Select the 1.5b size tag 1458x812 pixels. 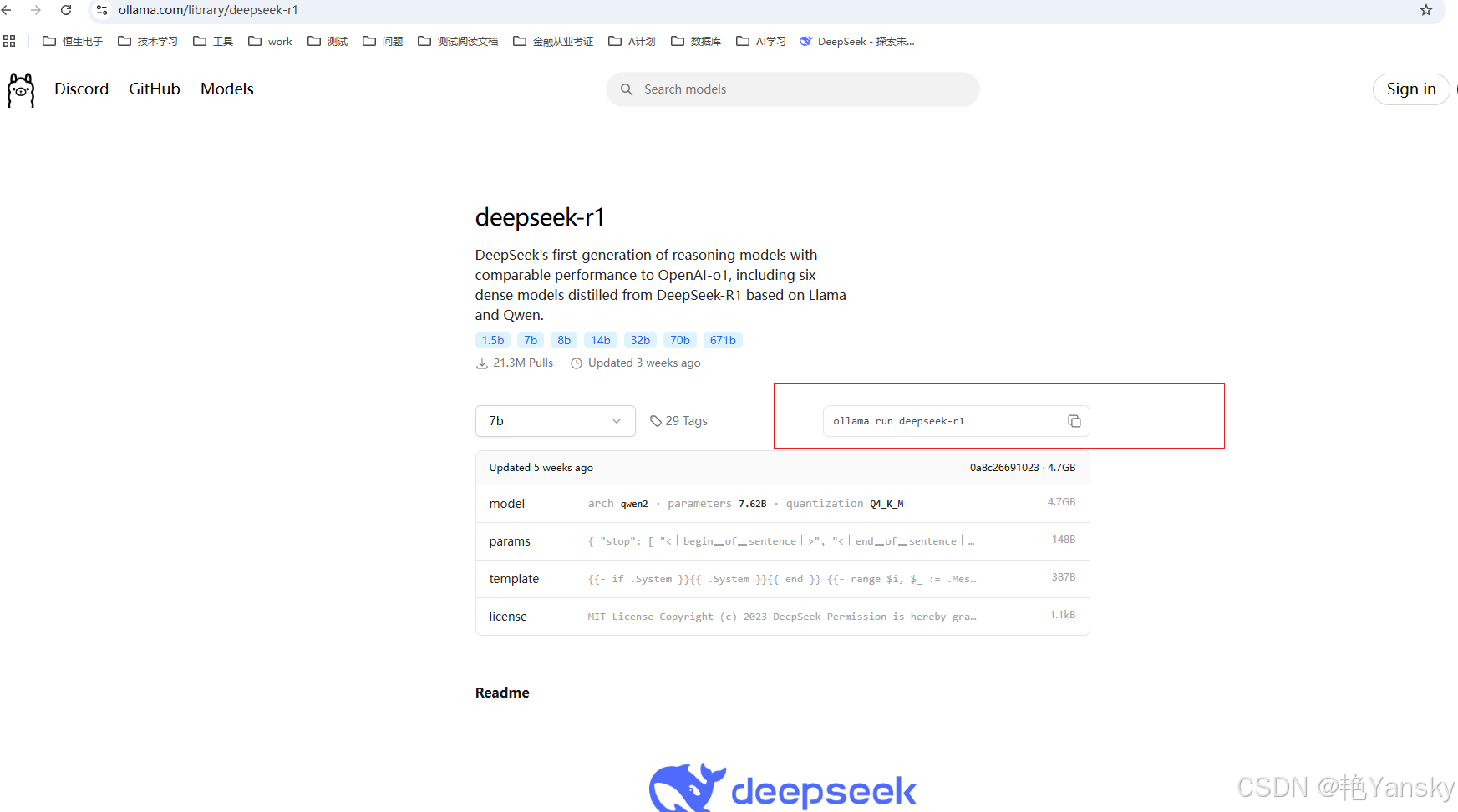[493, 340]
